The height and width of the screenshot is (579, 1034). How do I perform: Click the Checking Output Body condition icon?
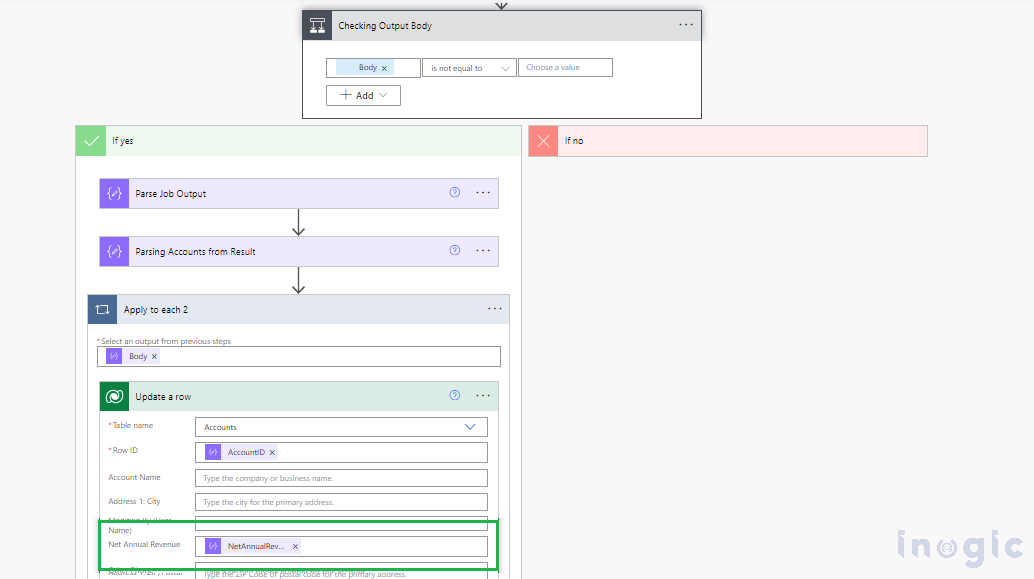pyautogui.click(x=317, y=26)
